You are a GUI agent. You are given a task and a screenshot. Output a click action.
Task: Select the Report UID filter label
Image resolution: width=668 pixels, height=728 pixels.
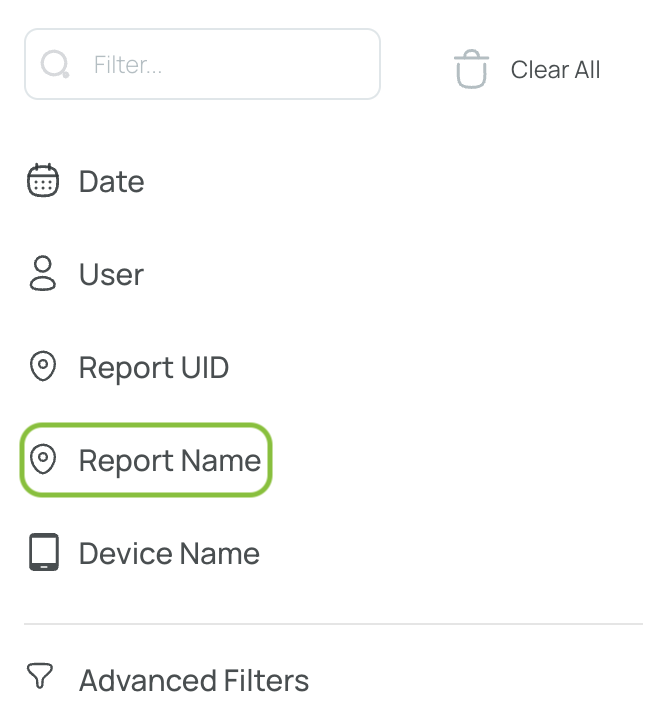point(154,368)
